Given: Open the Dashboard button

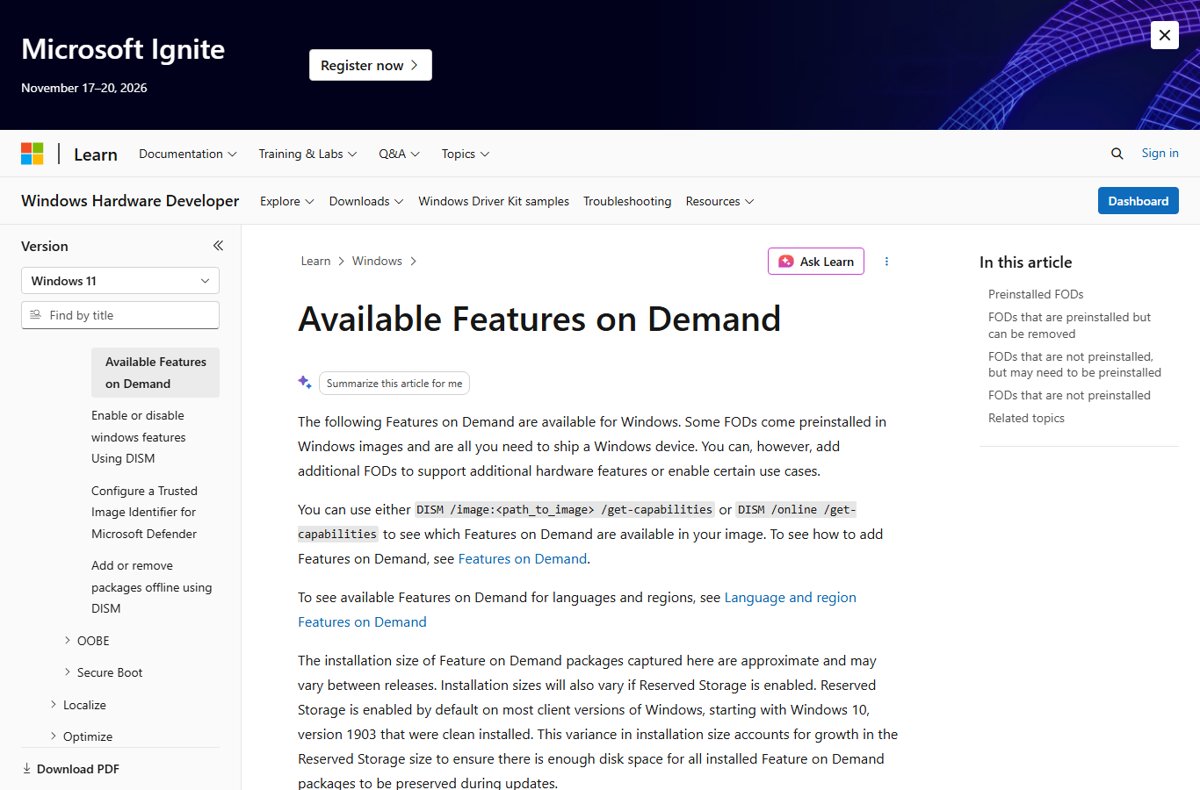Looking at the screenshot, I should point(1138,201).
